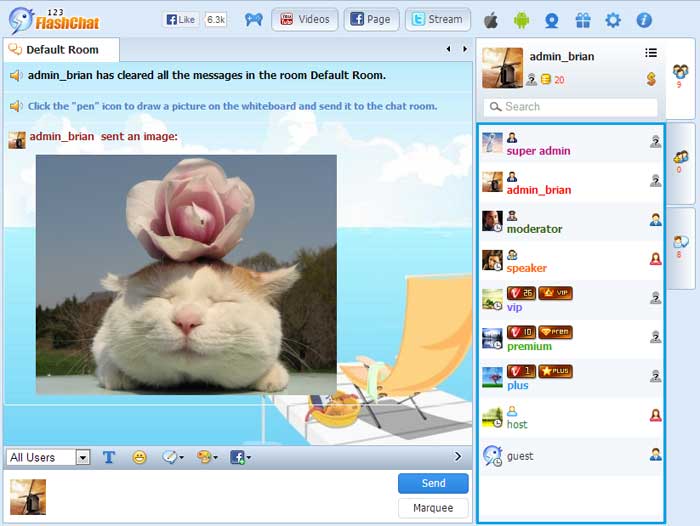The width and height of the screenshot is (700, 526).
Task: Click the Apple app icon
Action: pyautogui.click(x=491, y=20)
